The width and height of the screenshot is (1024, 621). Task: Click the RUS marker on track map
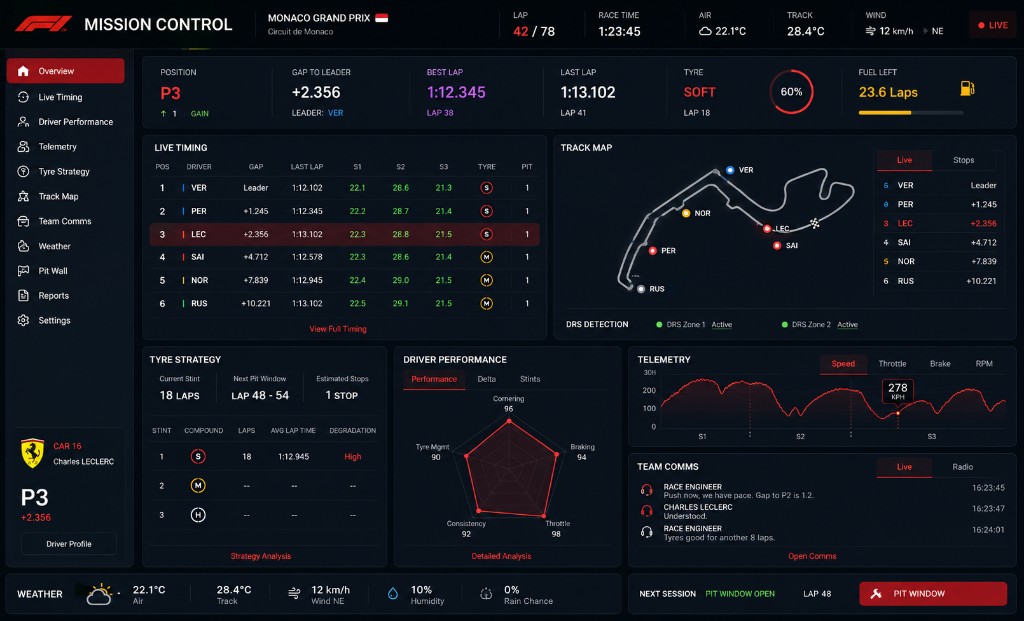coord(641,289)
